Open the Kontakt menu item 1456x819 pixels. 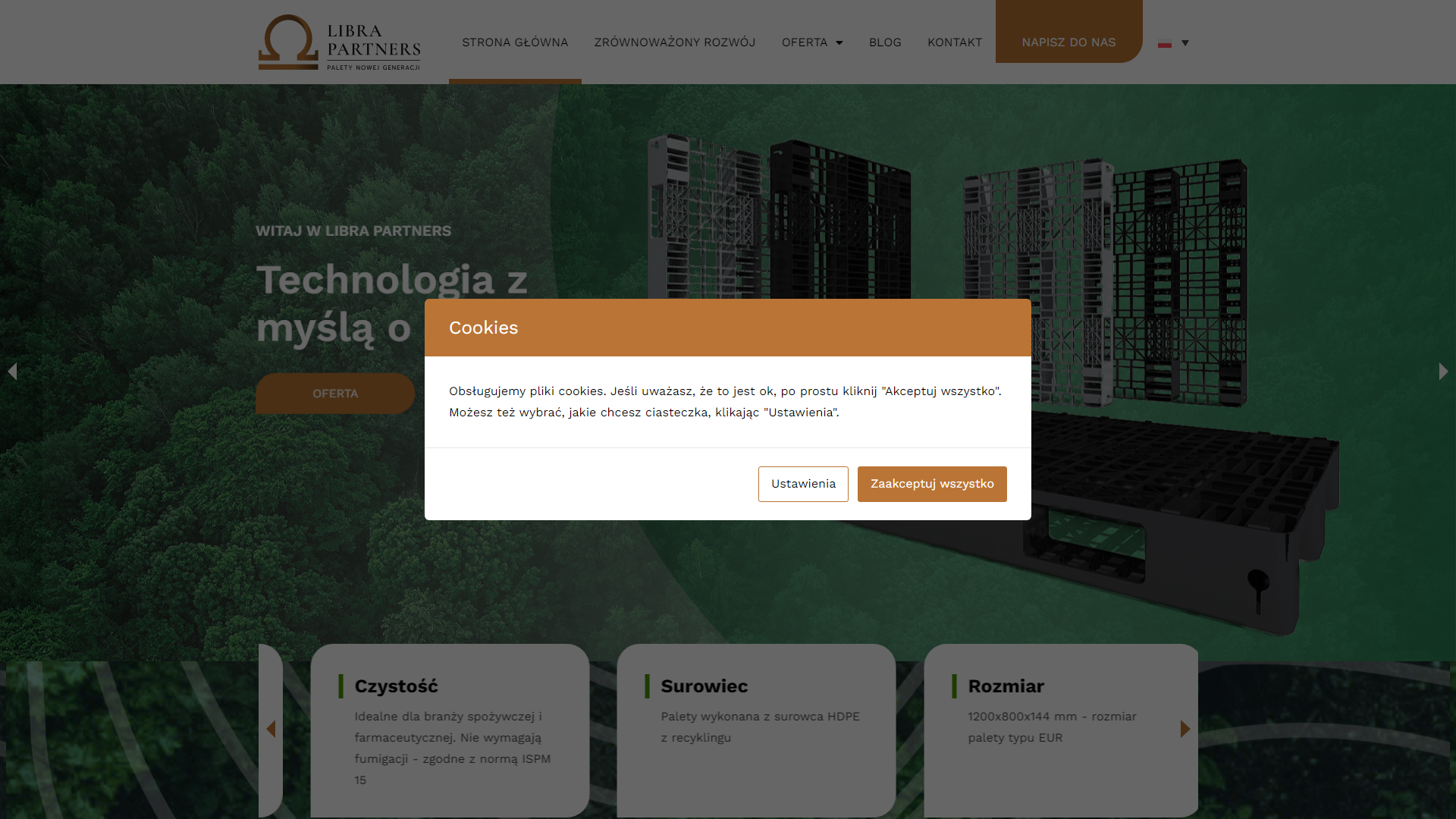(x=955, y=42)
